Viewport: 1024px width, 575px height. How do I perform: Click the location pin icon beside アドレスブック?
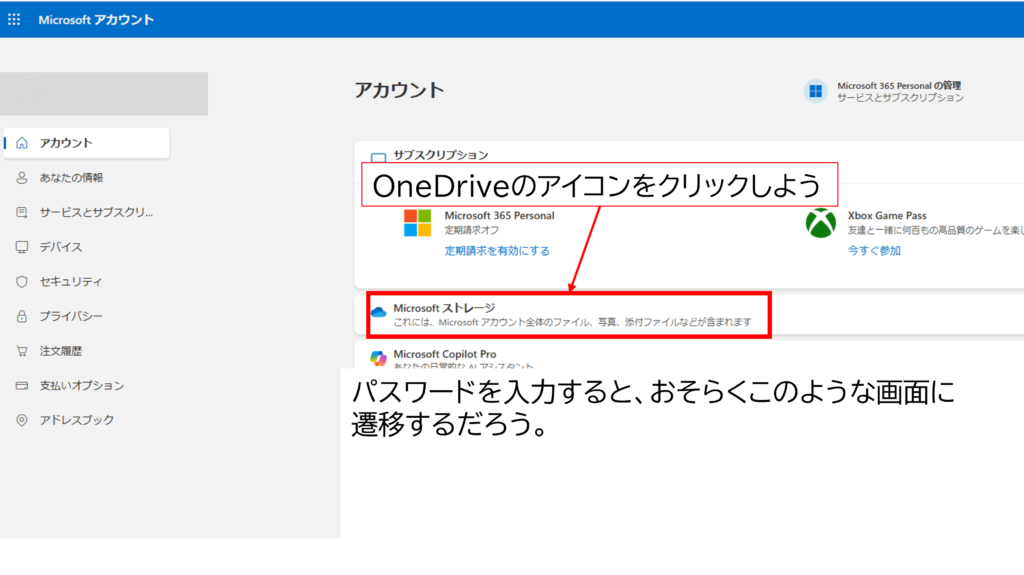point(22,420)
